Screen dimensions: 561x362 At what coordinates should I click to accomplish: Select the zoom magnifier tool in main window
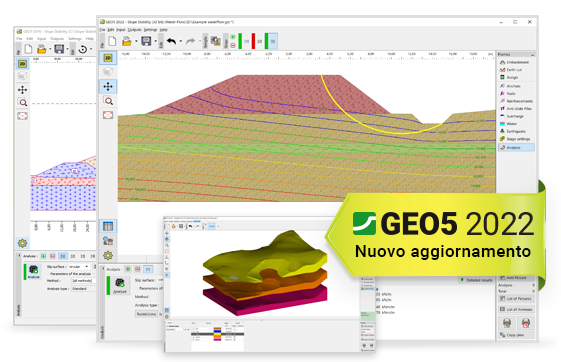(x=108, y=101)
